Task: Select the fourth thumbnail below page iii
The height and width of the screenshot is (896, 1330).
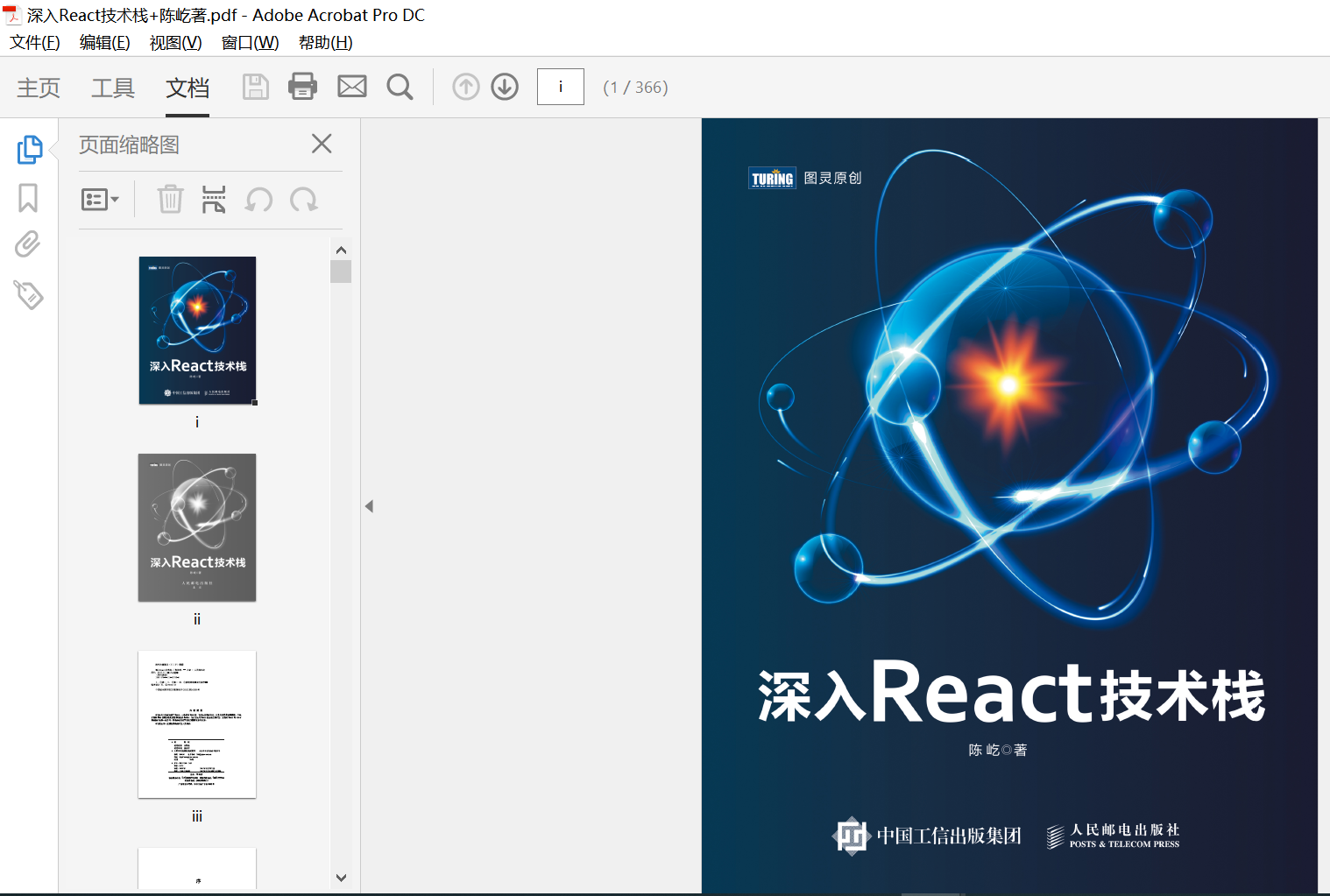Action: (x=197, y=869)
